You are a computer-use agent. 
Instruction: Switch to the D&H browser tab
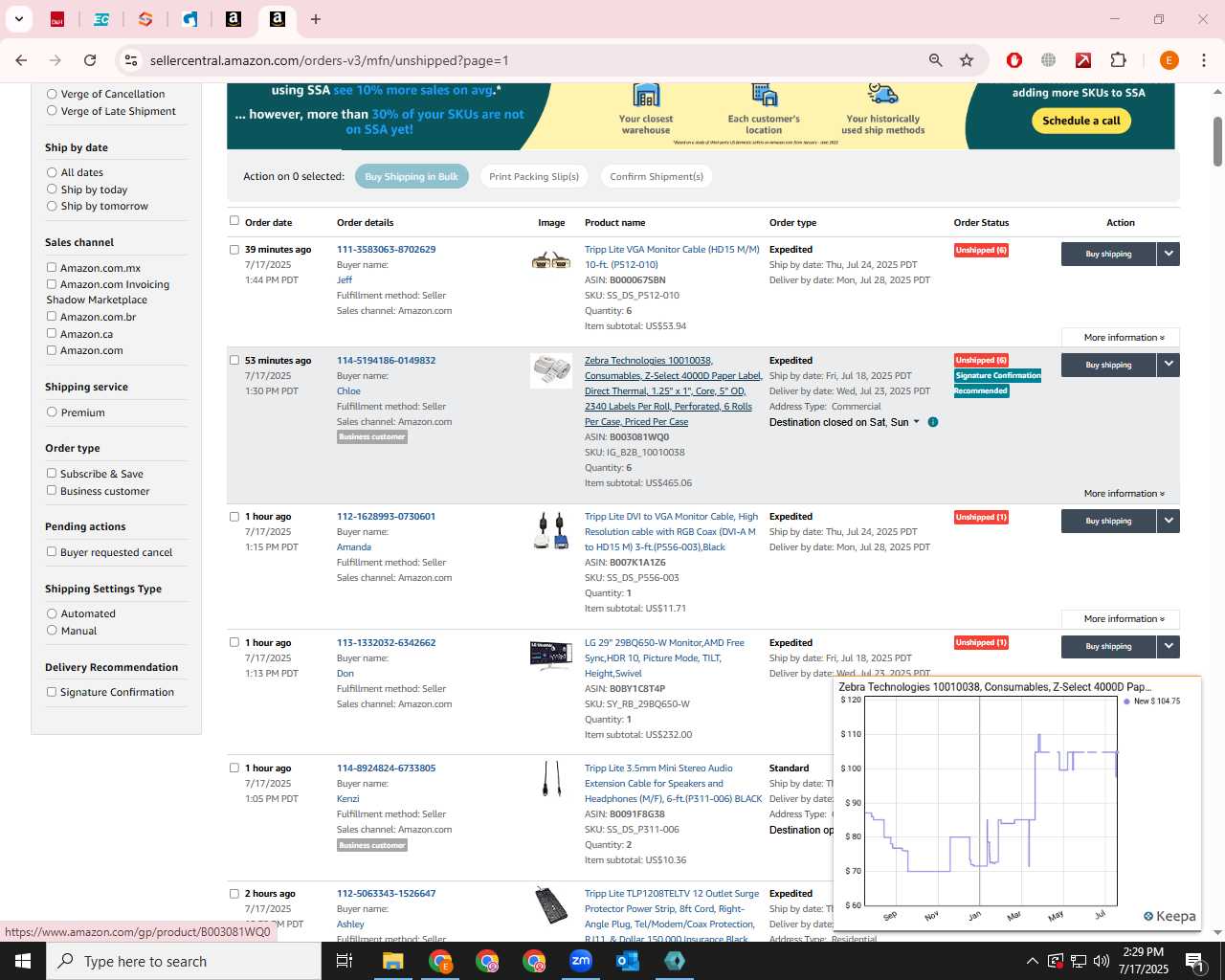(57, 19)
